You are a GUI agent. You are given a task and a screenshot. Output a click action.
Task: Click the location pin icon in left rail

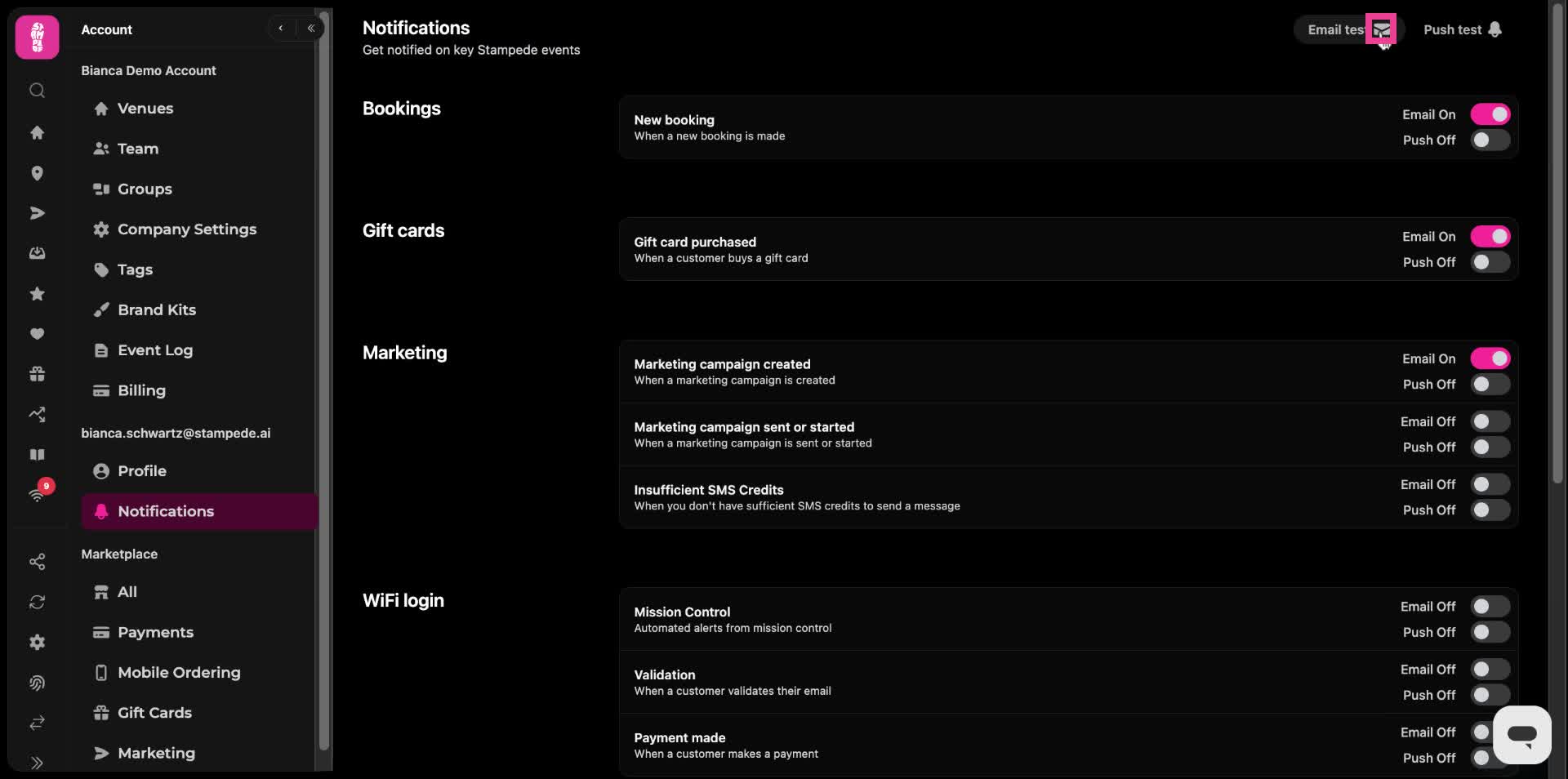click(37, 173)
